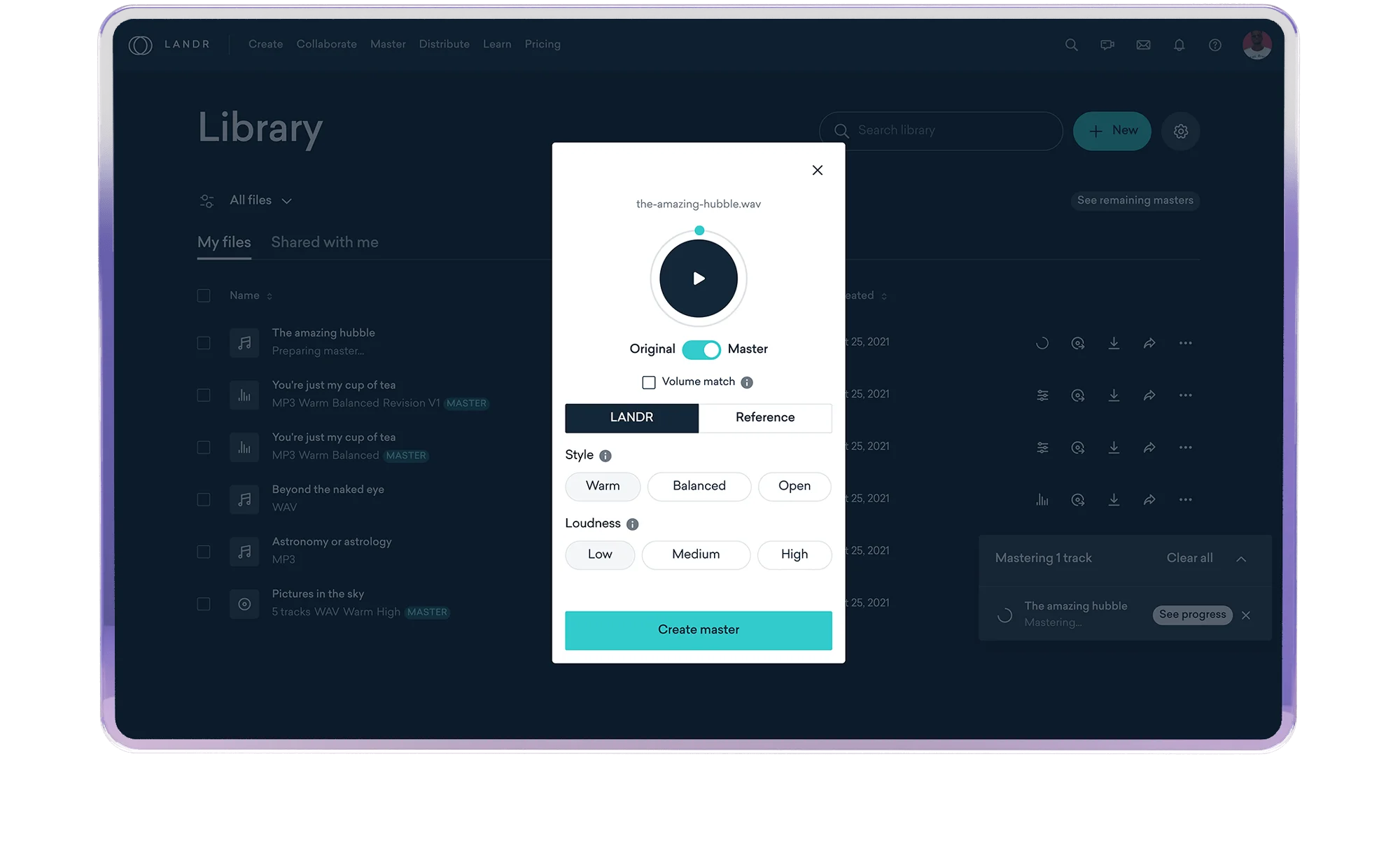Open the messages envelope icon
This screenshot has width=1400, height=845.
click(x=1143, y=45)
